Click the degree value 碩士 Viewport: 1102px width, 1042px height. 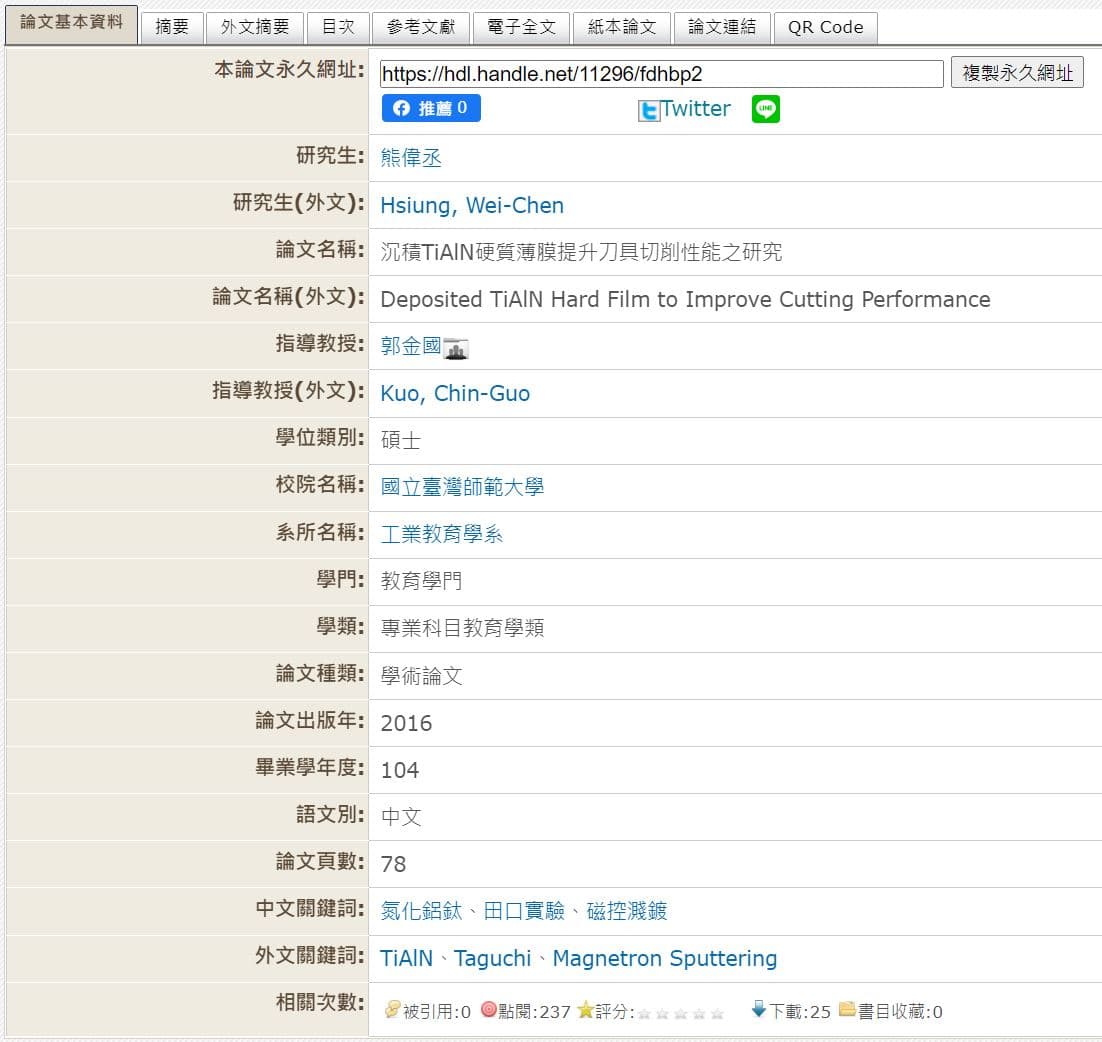pos(401,440)
